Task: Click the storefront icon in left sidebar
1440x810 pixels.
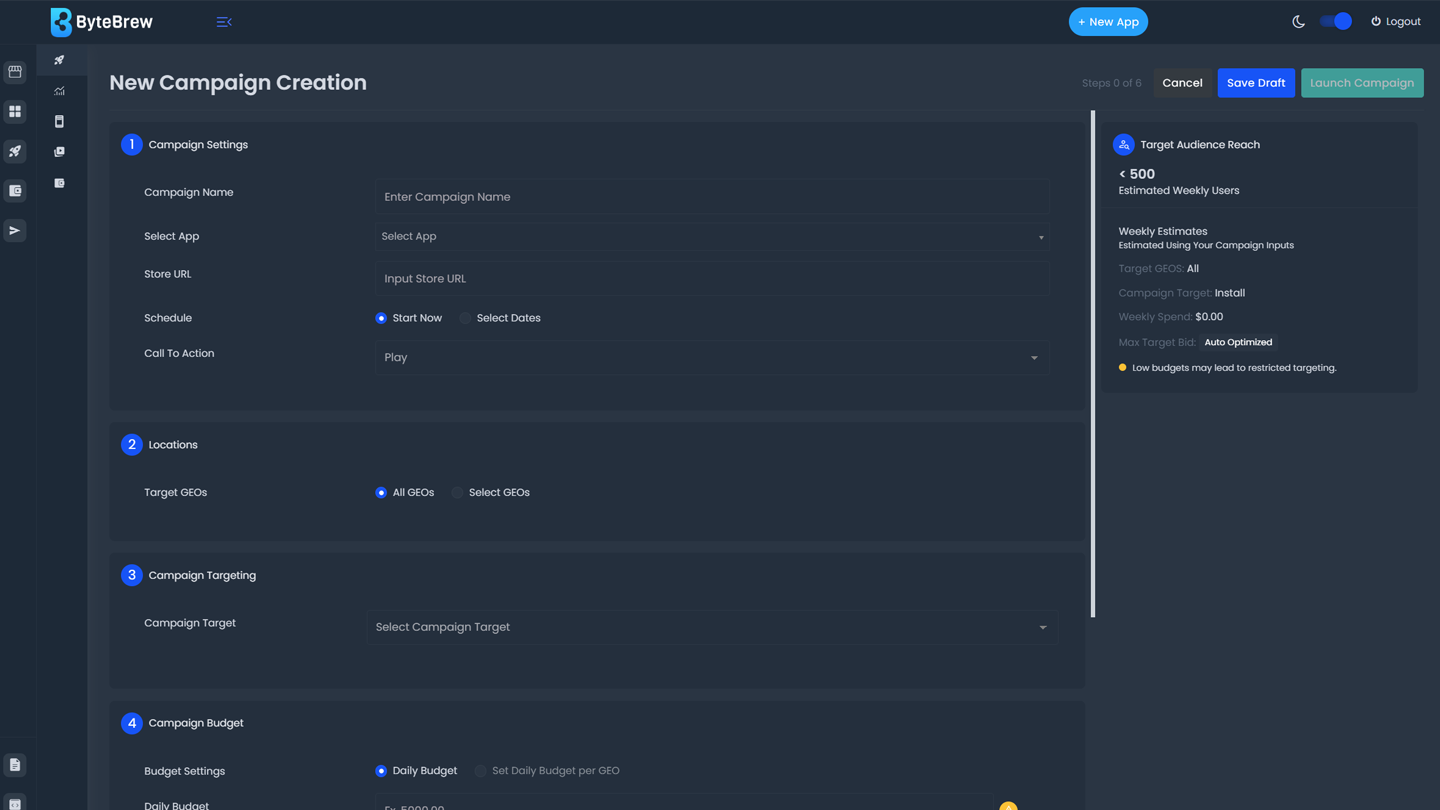Action: point(15,72)
